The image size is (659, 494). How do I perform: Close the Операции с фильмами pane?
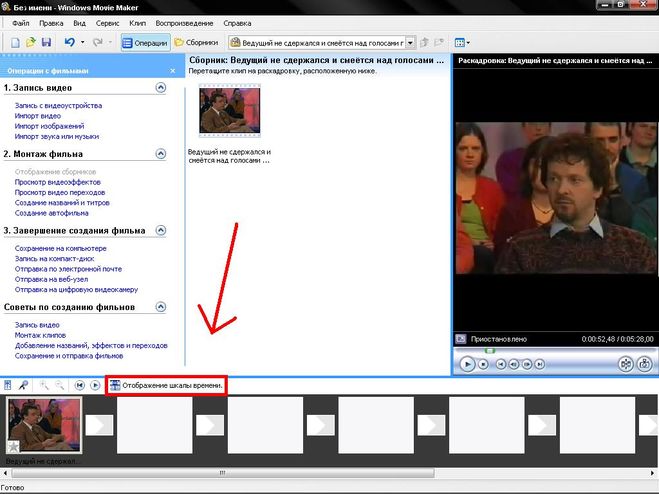(x=173, y=71)
